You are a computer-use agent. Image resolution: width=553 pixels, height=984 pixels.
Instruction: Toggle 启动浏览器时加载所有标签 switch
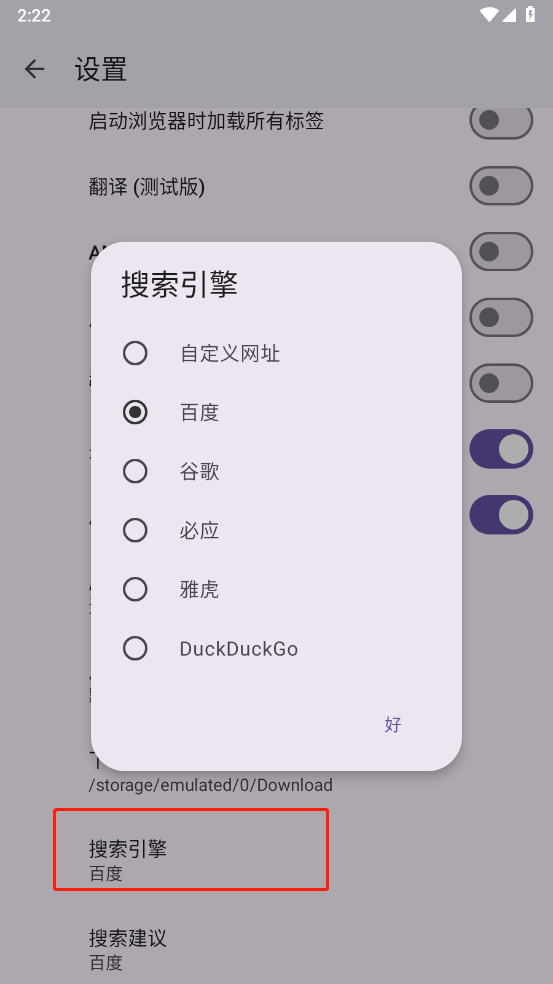pos(501,120)
